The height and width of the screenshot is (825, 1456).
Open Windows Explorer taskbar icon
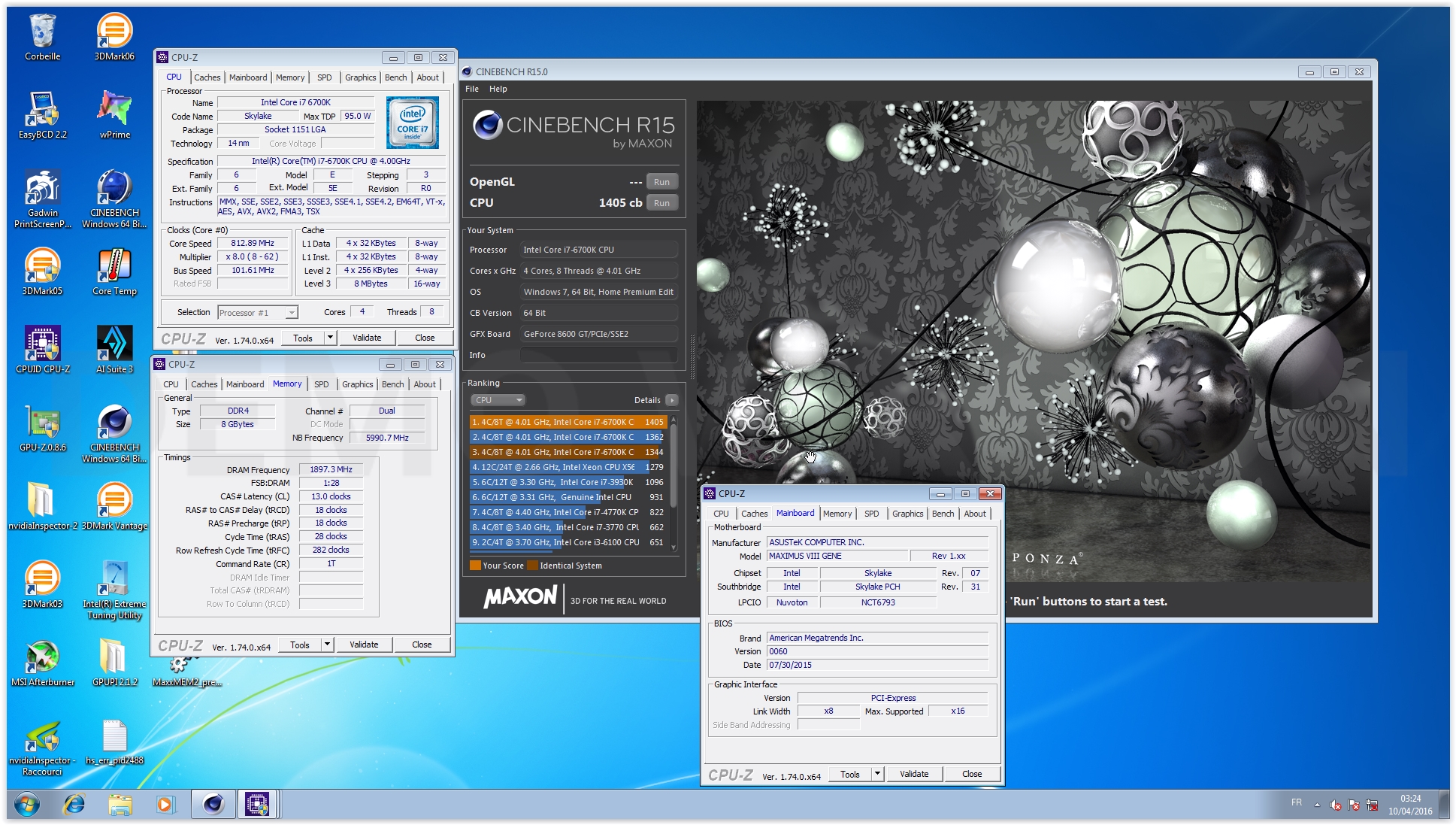pyautogui.click(x=120, y=805)
